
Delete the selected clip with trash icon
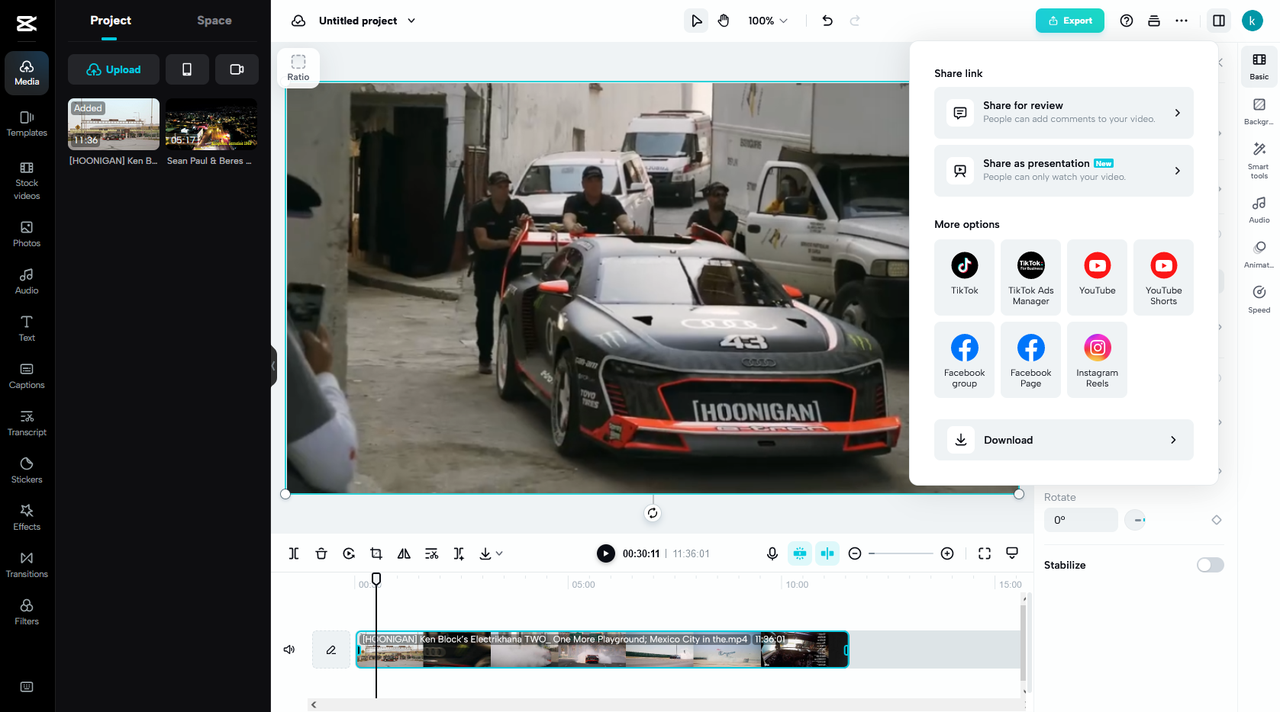[321, 553]
